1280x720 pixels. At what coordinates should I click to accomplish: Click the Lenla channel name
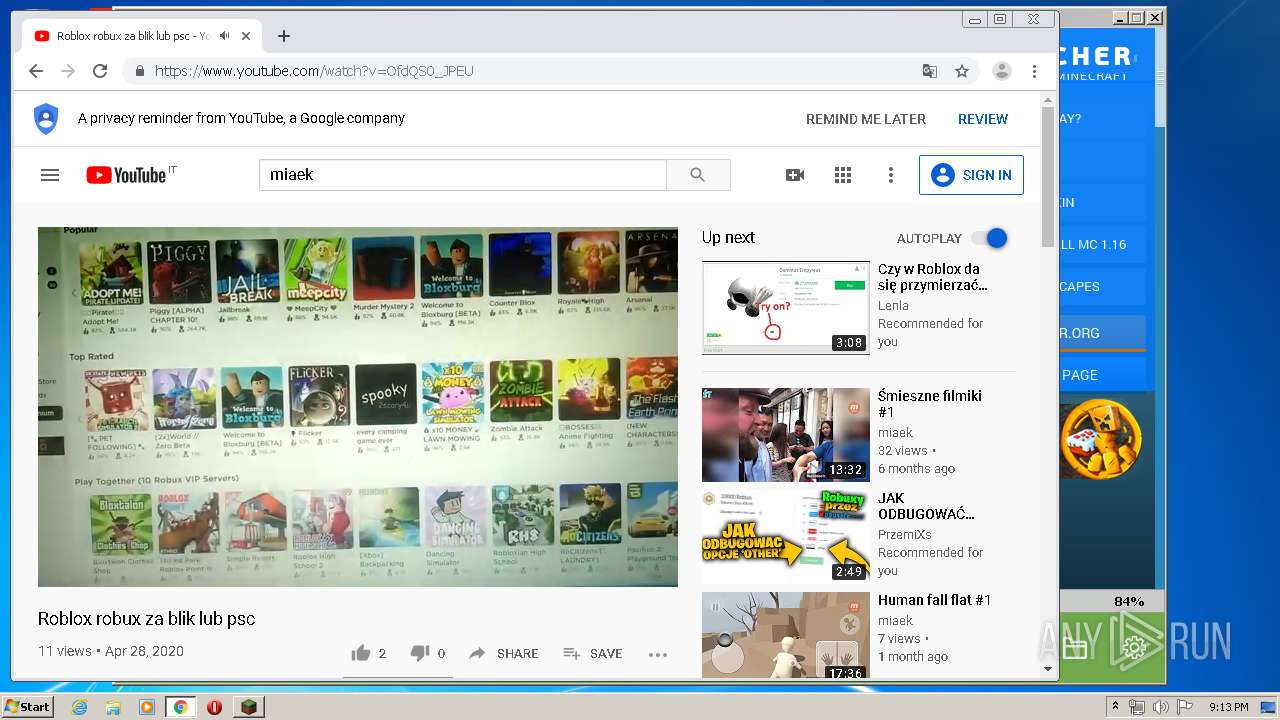point(893,306)
